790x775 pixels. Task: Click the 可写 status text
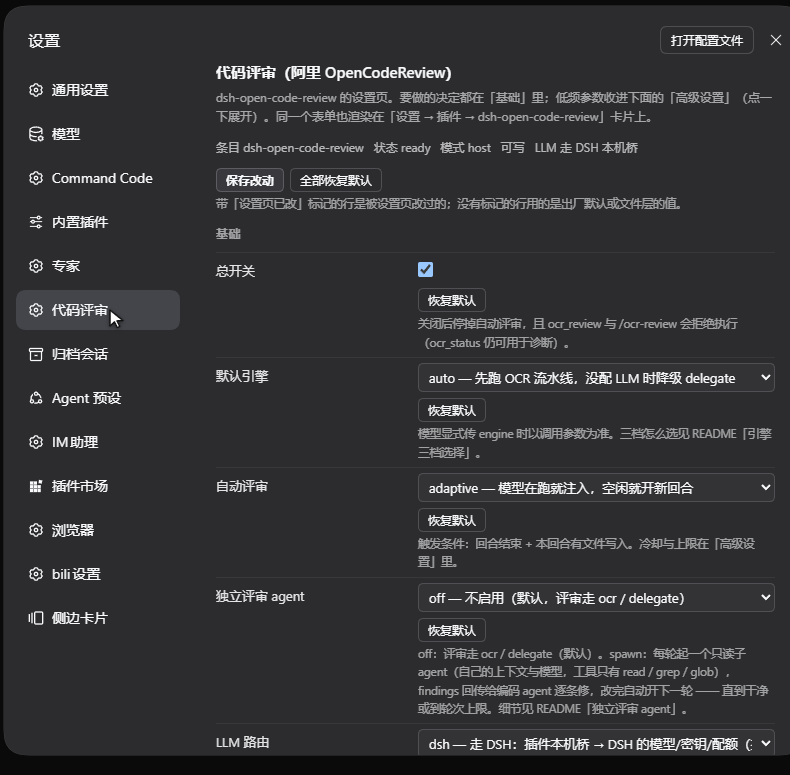pyautogui.click(x=512, y=148)
